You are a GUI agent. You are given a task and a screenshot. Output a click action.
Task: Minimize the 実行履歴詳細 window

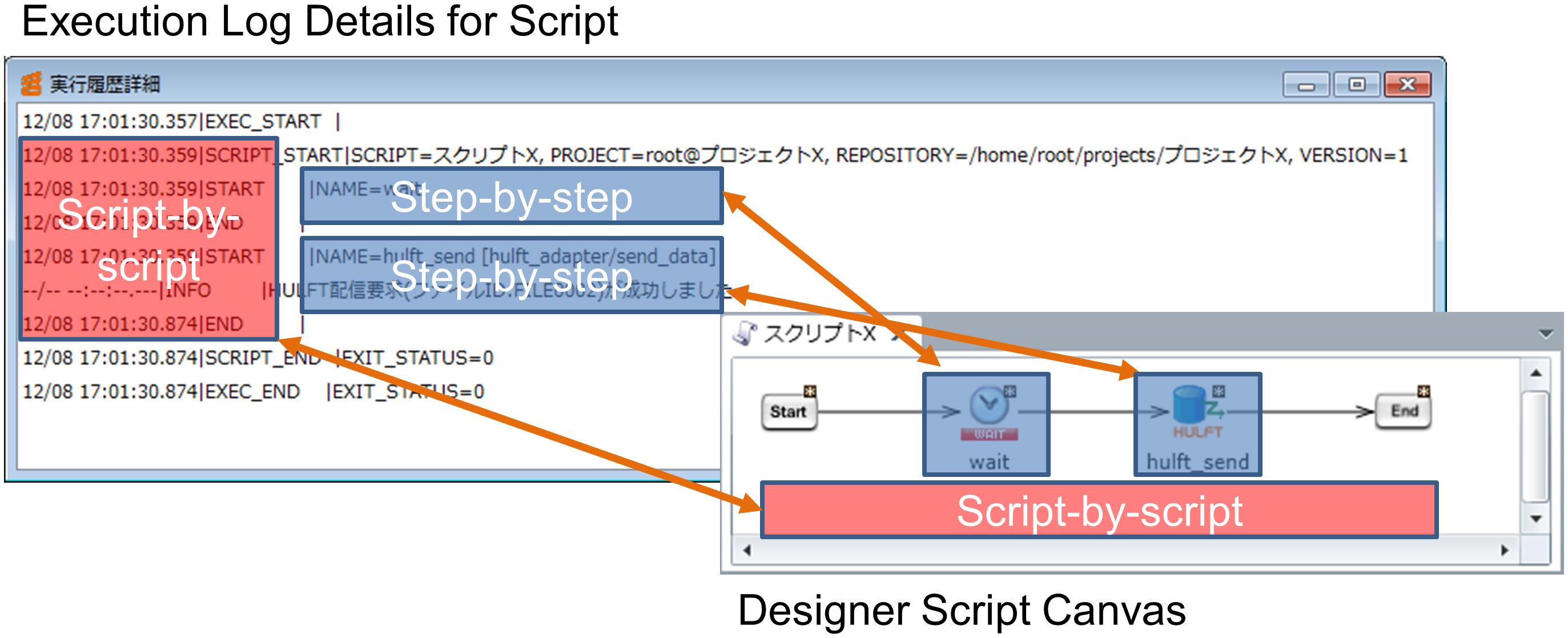(x=1306, y=85)
